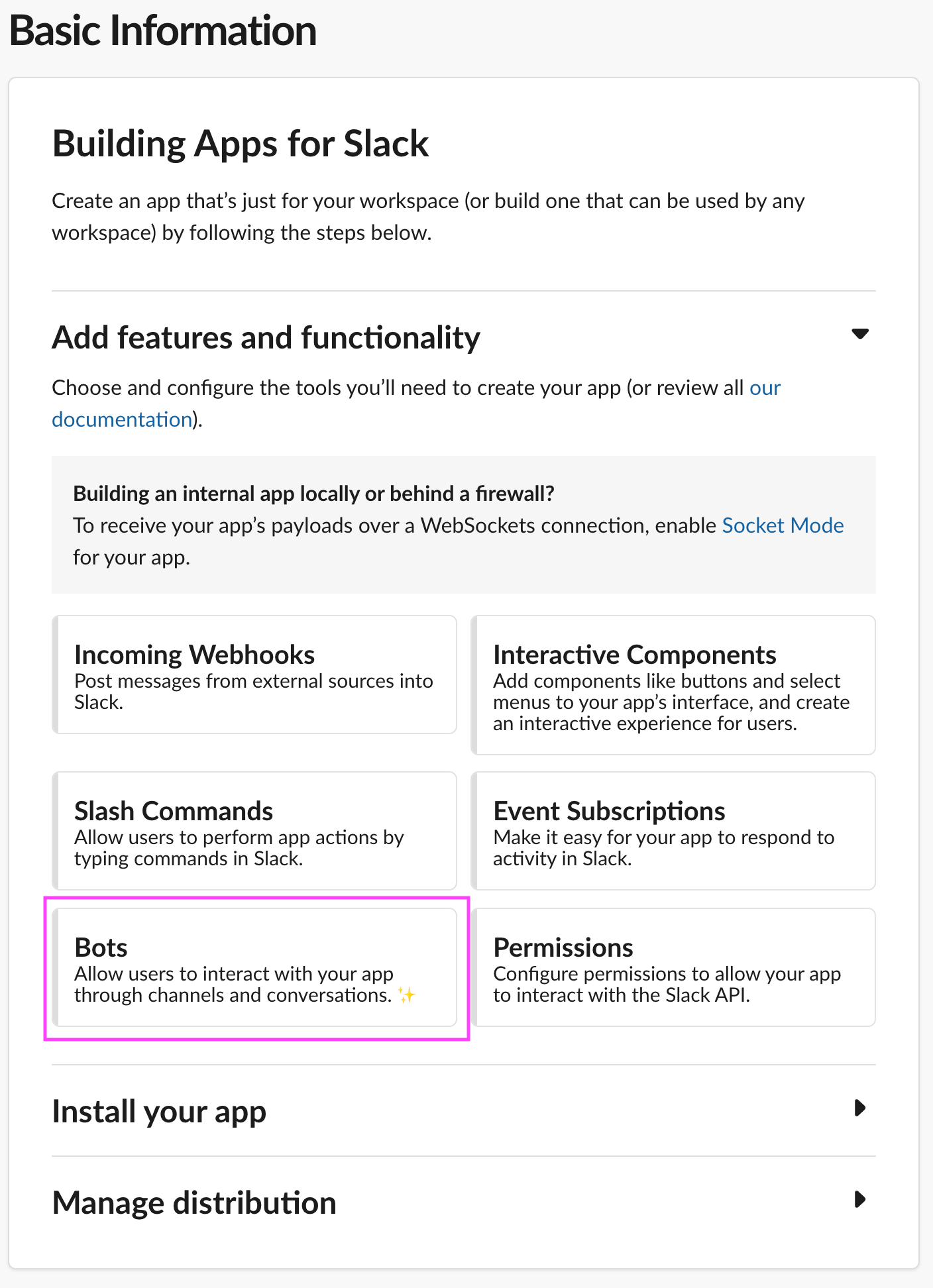Screen dimensions: 933x1288
Task: Expand the Manage distribution section
Action: tap(859, 1199)
